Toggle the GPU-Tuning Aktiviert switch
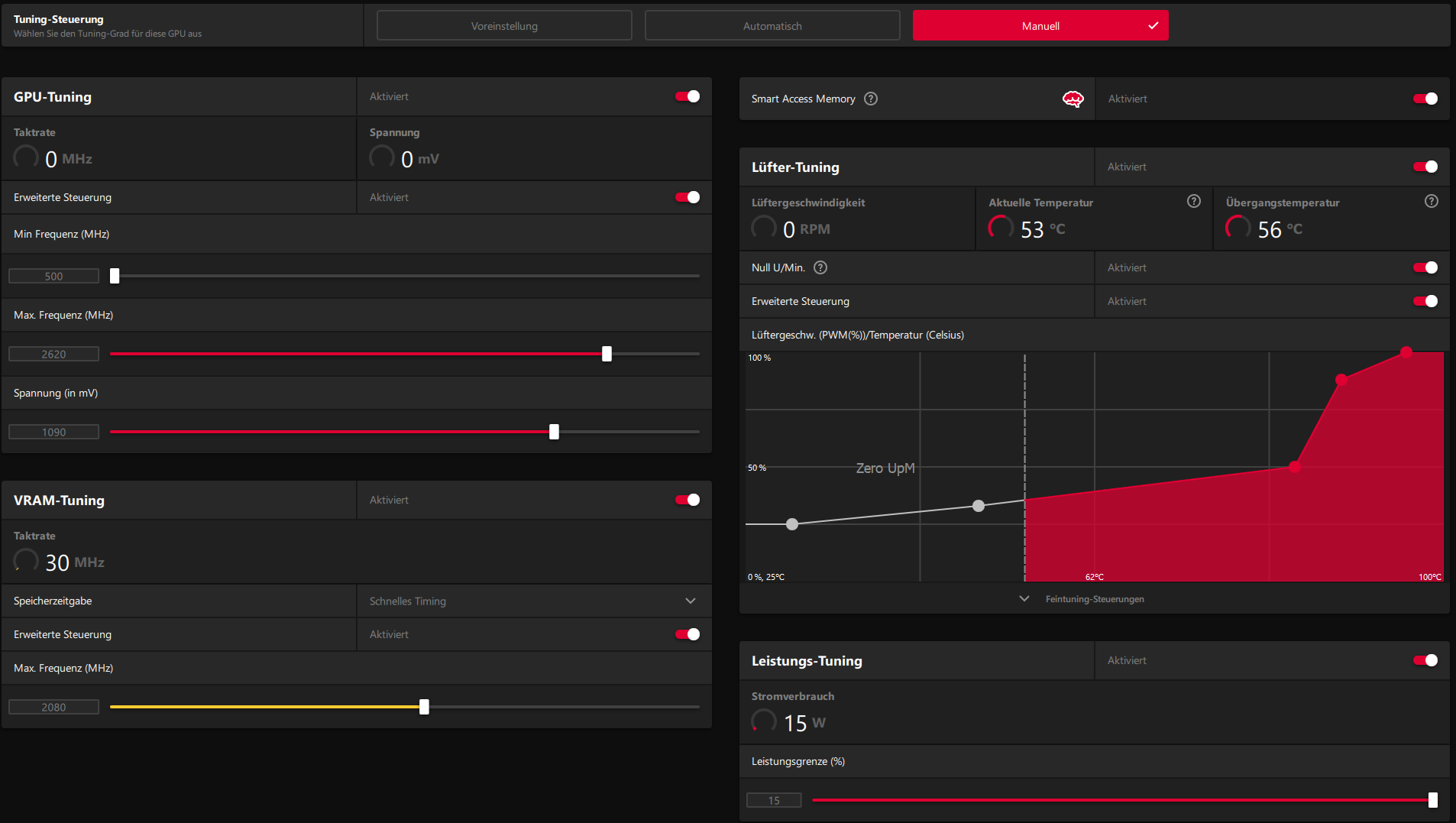This screenshot has height=823, width=1456. (x=688, y=96)
